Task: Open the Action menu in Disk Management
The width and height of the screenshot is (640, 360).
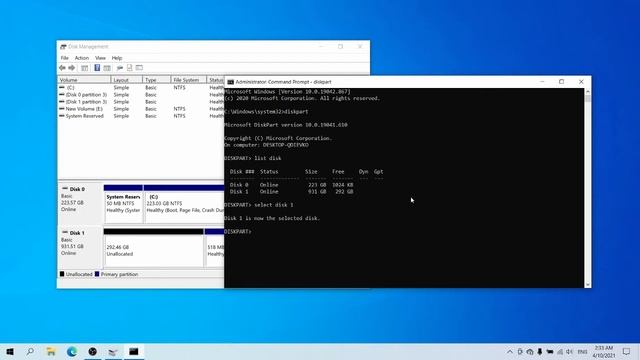Action: pyautogui.click(x=82, y=58)
